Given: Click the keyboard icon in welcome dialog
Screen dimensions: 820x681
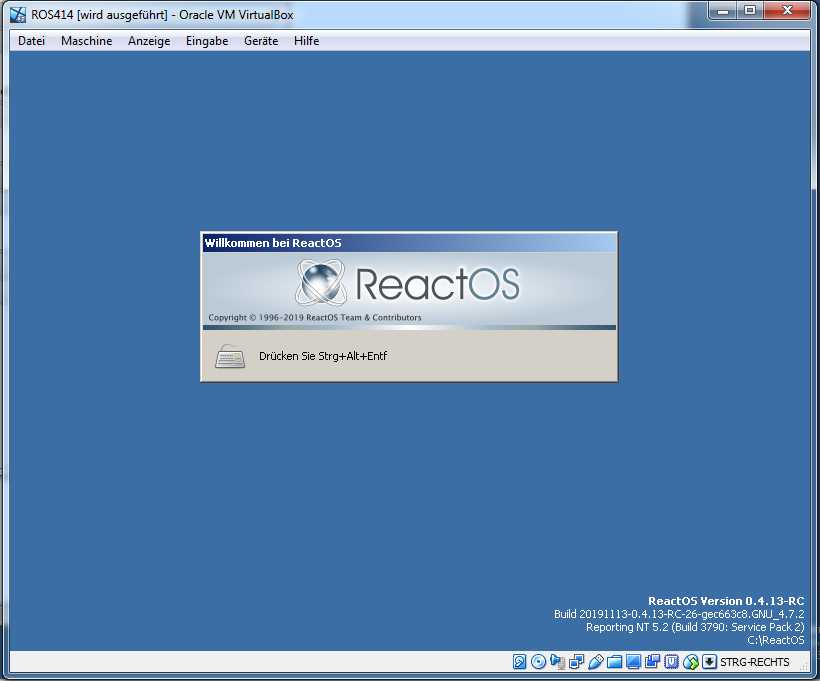Looking at the screenshot, I should [230, 356].
